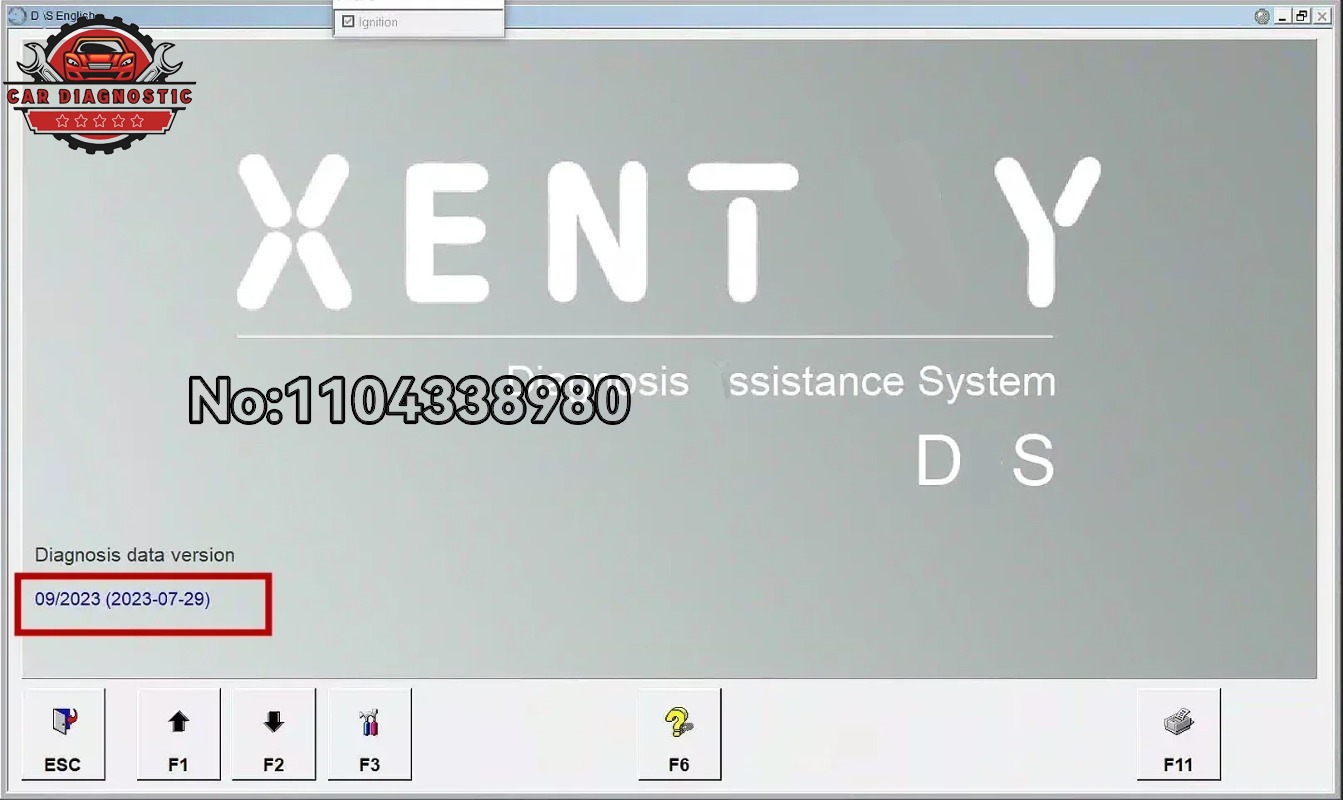The width and height of the screenshot is (1343, 800).
Task: Click the F11 print button
Action: [x=1178, y=734]
